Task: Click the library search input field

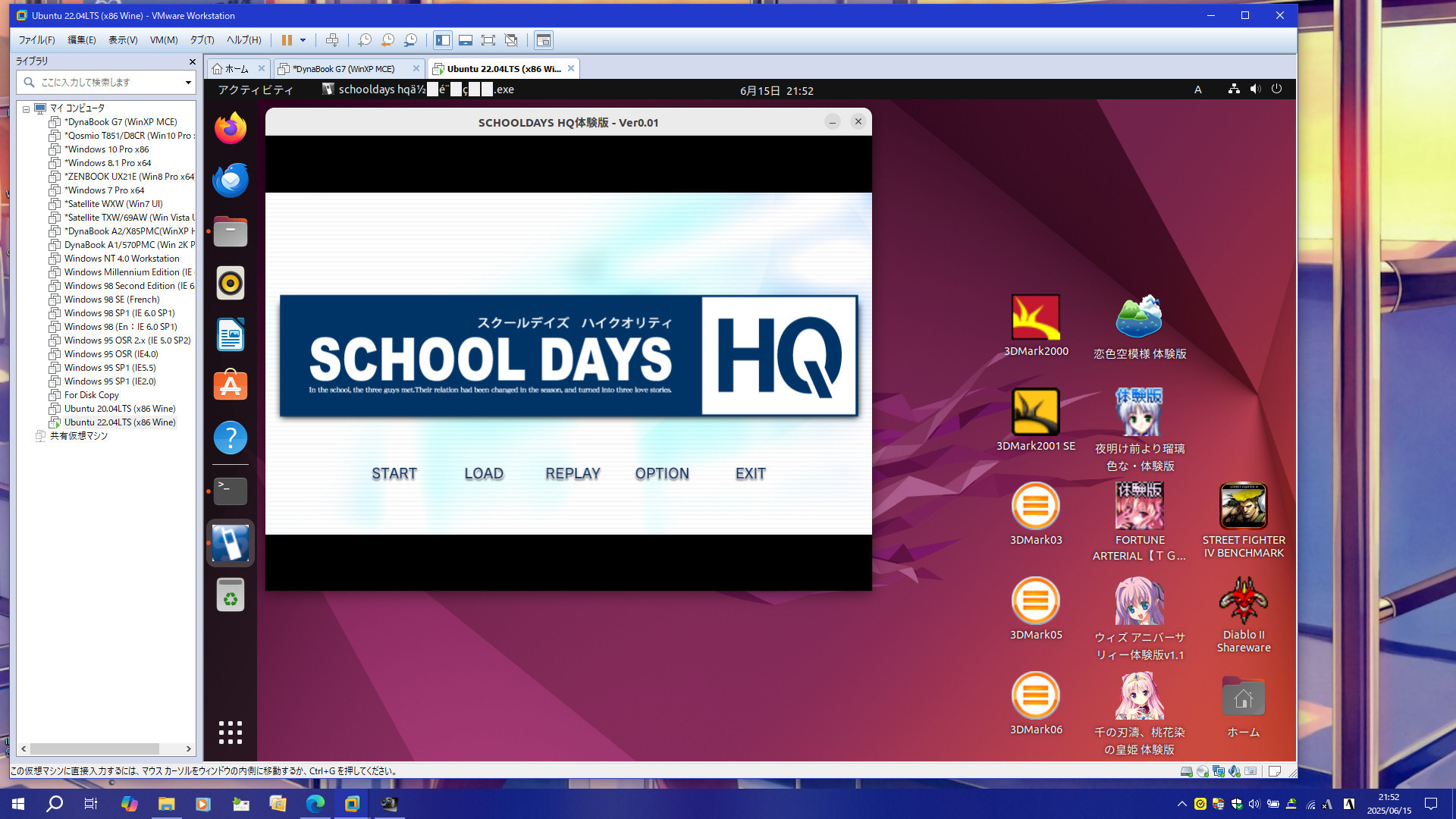Action: pyautogui.click(x=106, y=82)
